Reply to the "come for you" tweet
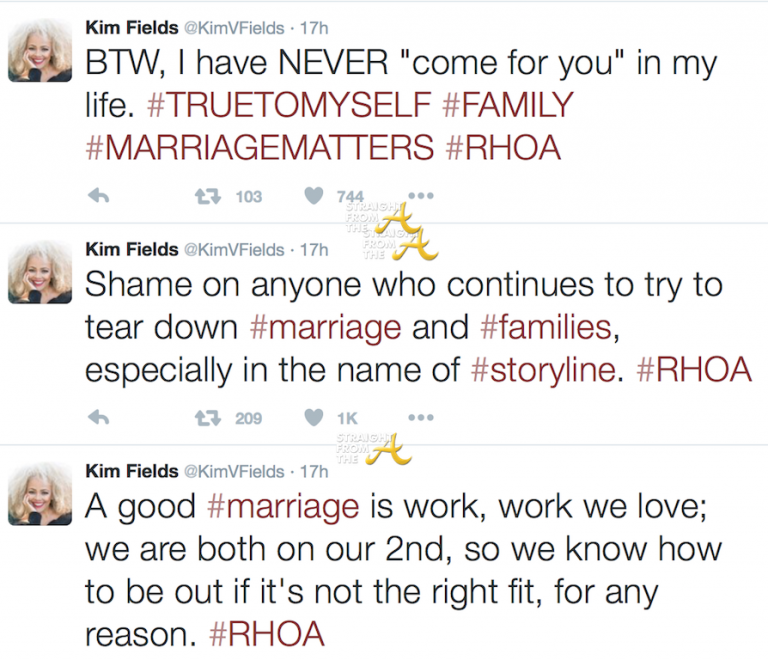The height and width of the screenshot is (660, 768). click(x=97, y=197)
